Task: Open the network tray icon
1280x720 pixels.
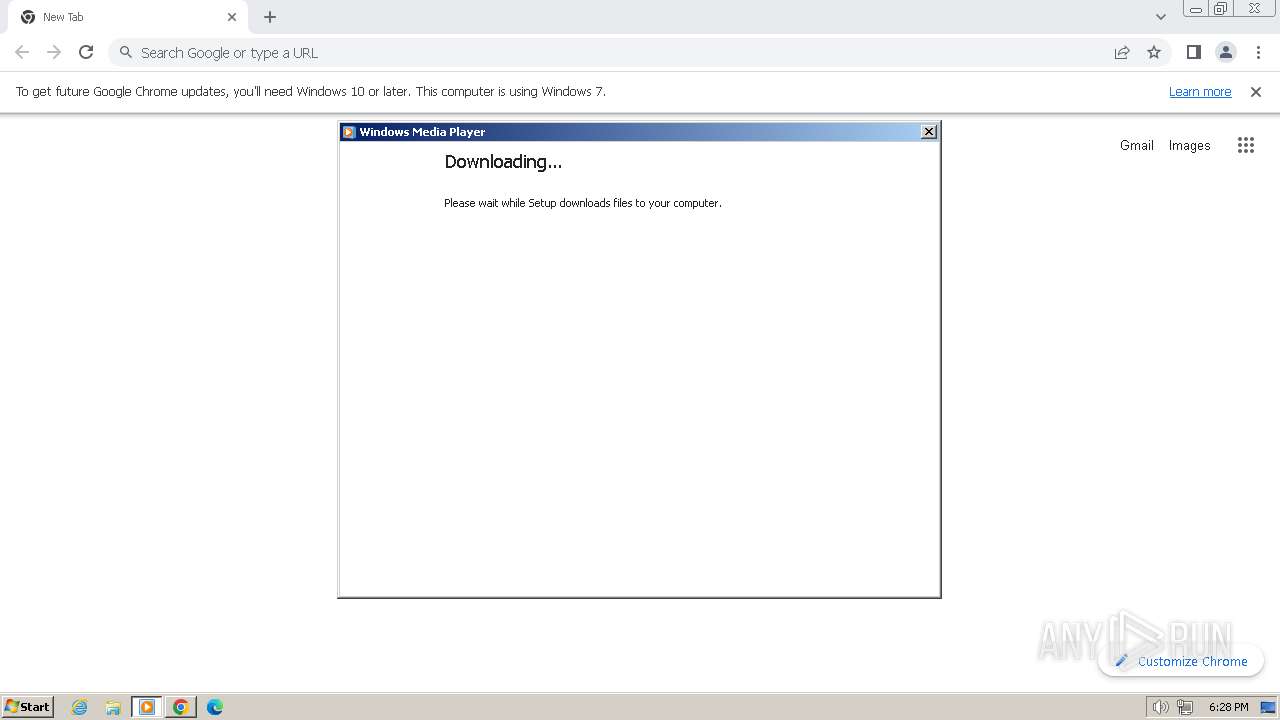Action: coord(1185,707)
